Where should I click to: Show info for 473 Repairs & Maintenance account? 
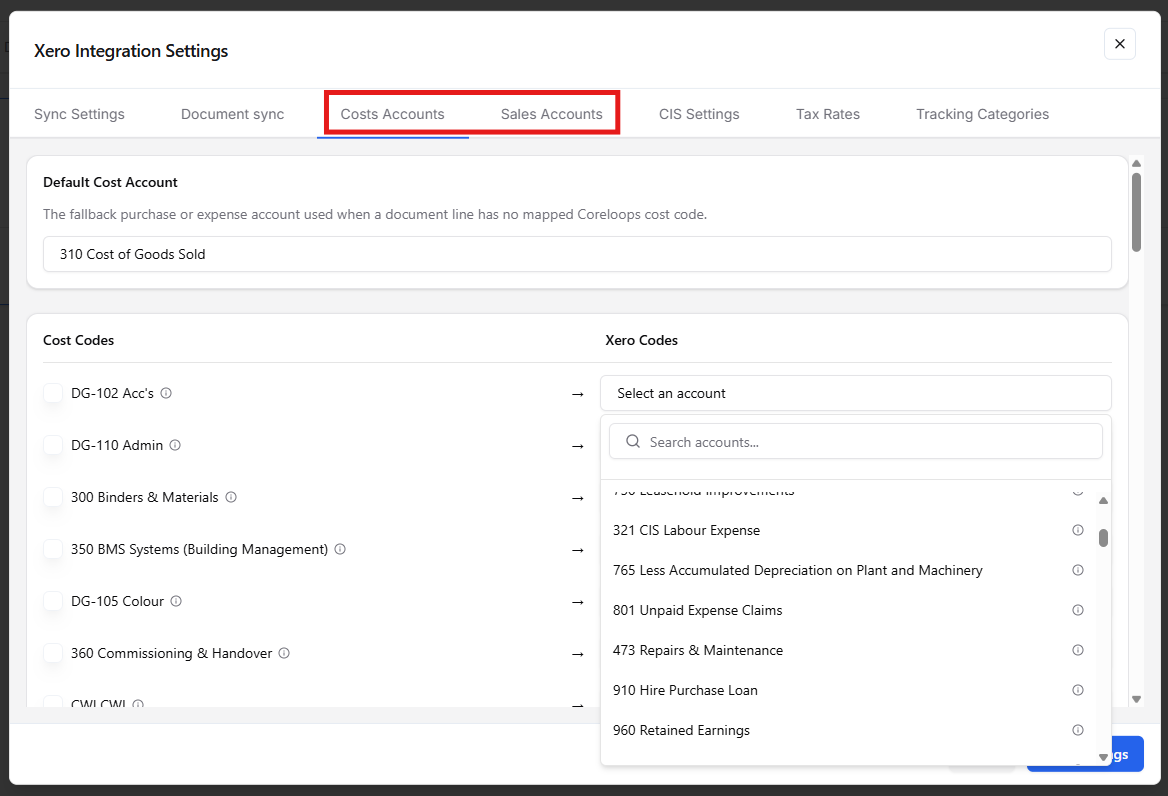click(1077, 650)
